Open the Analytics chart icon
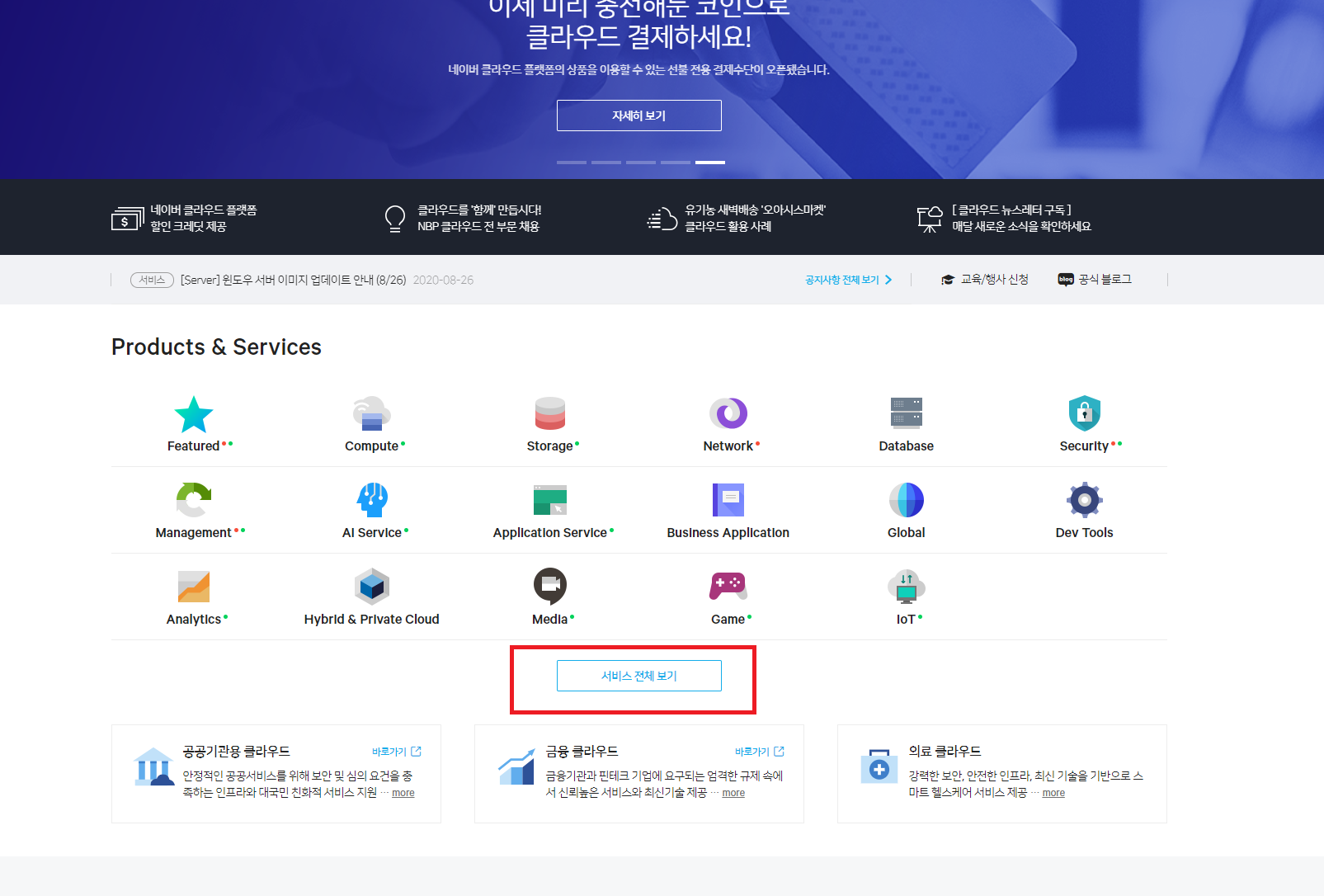The width and height of the screenshot is (1324, 896). click(x=194, y=587)
